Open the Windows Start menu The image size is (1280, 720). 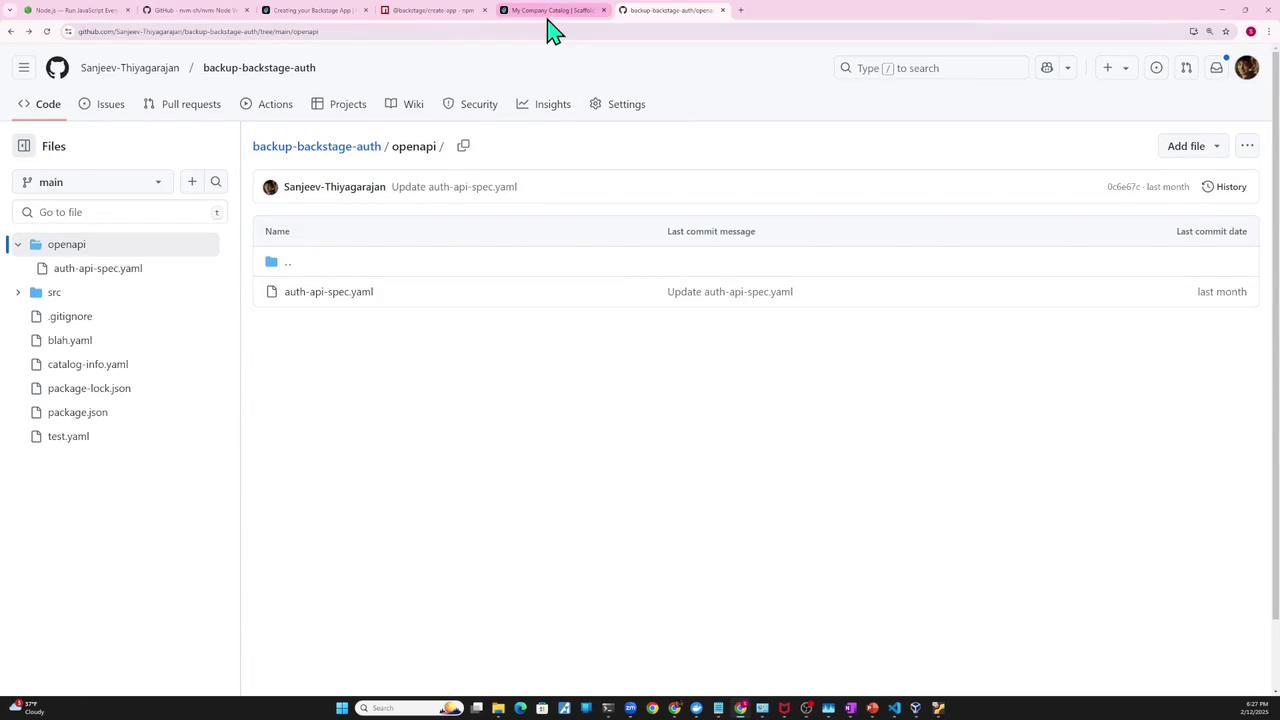342,708
